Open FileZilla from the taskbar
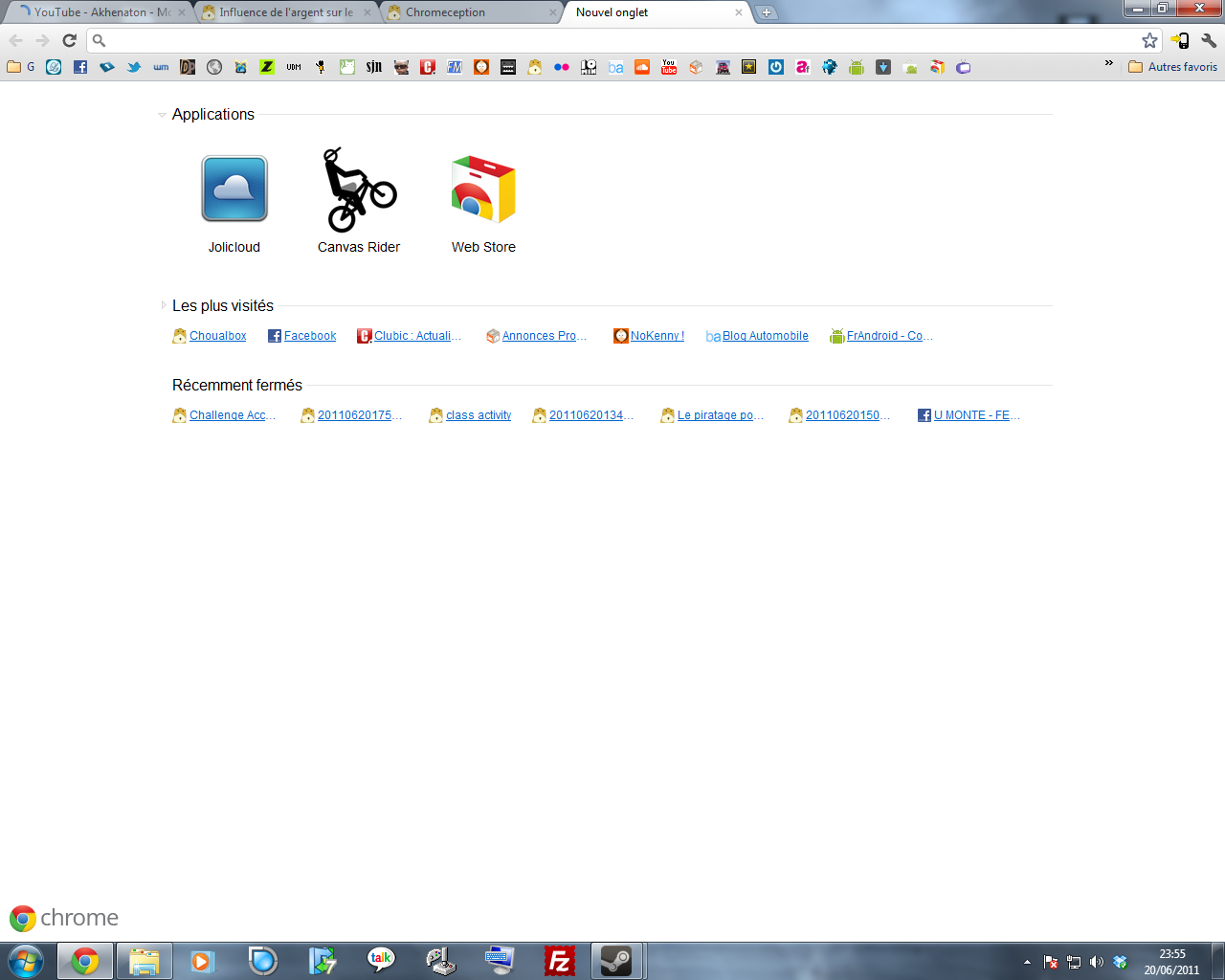This screenshot has height=980, width=1225. pos(559,961)
